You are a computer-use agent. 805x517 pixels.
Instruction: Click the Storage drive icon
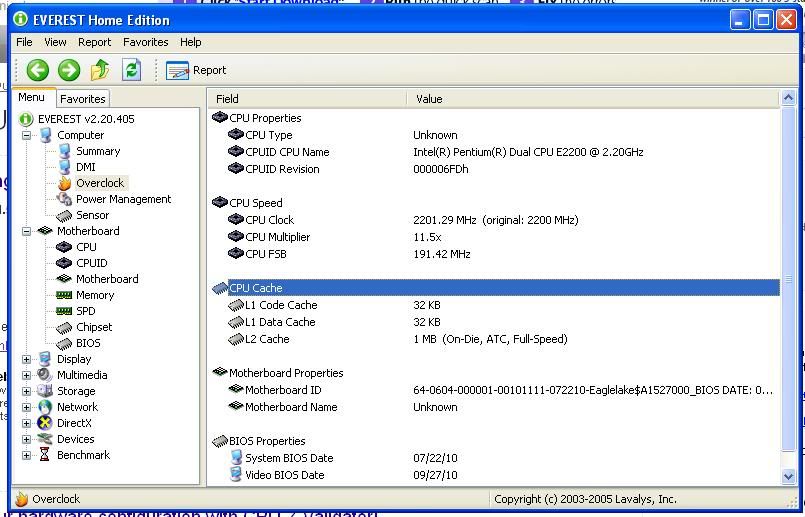45,391
